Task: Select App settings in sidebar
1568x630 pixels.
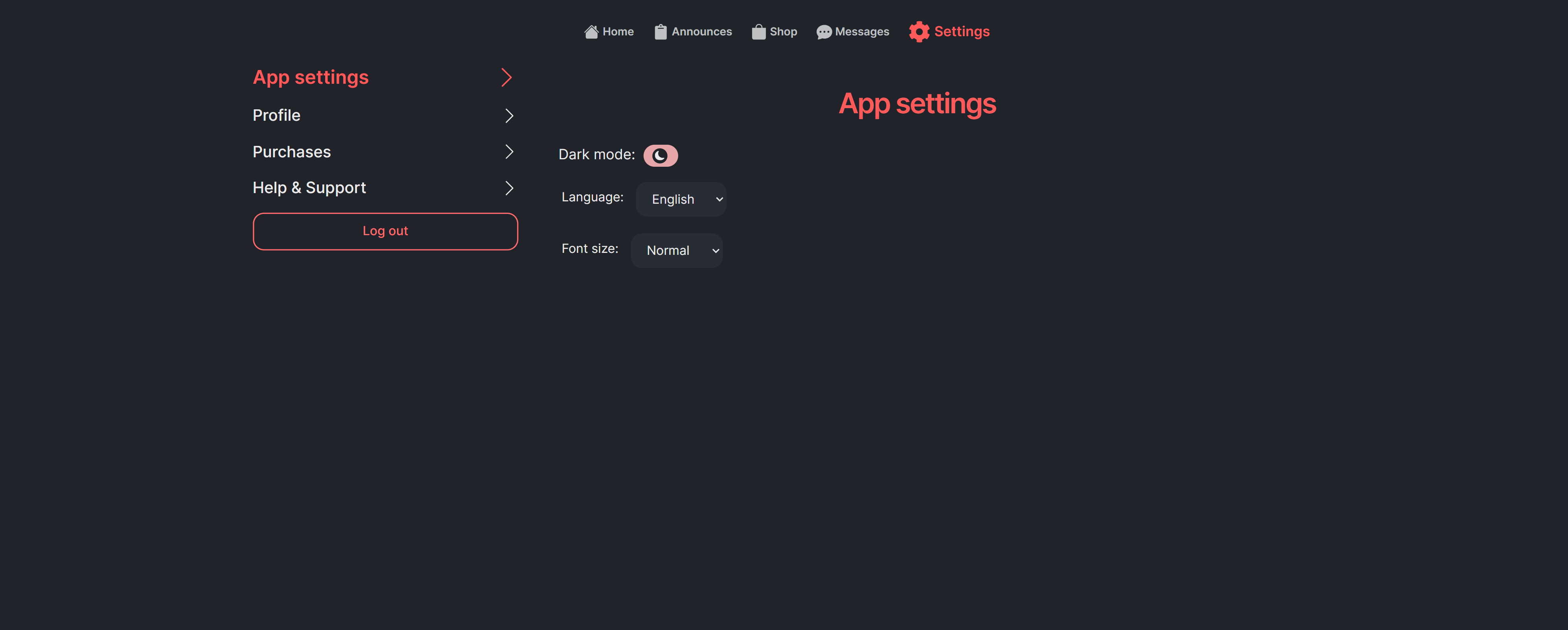Action: 311,77
